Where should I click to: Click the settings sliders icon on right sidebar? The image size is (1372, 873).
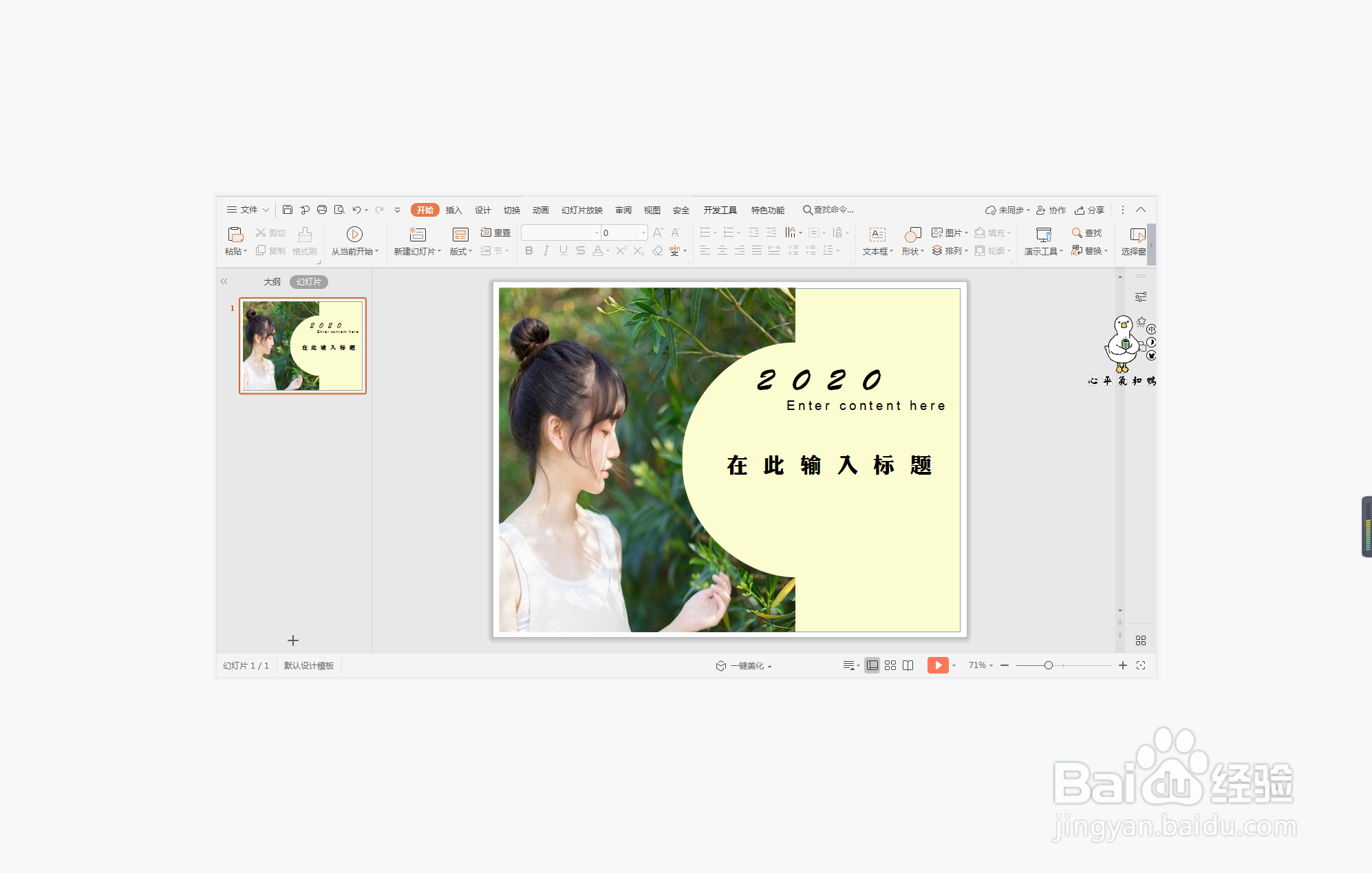coord(1141,297)
